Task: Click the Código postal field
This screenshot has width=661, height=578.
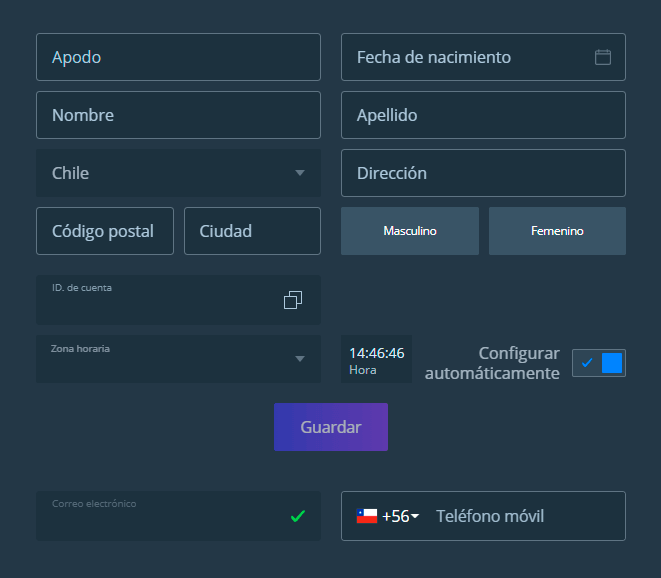Action: [105, 231]
